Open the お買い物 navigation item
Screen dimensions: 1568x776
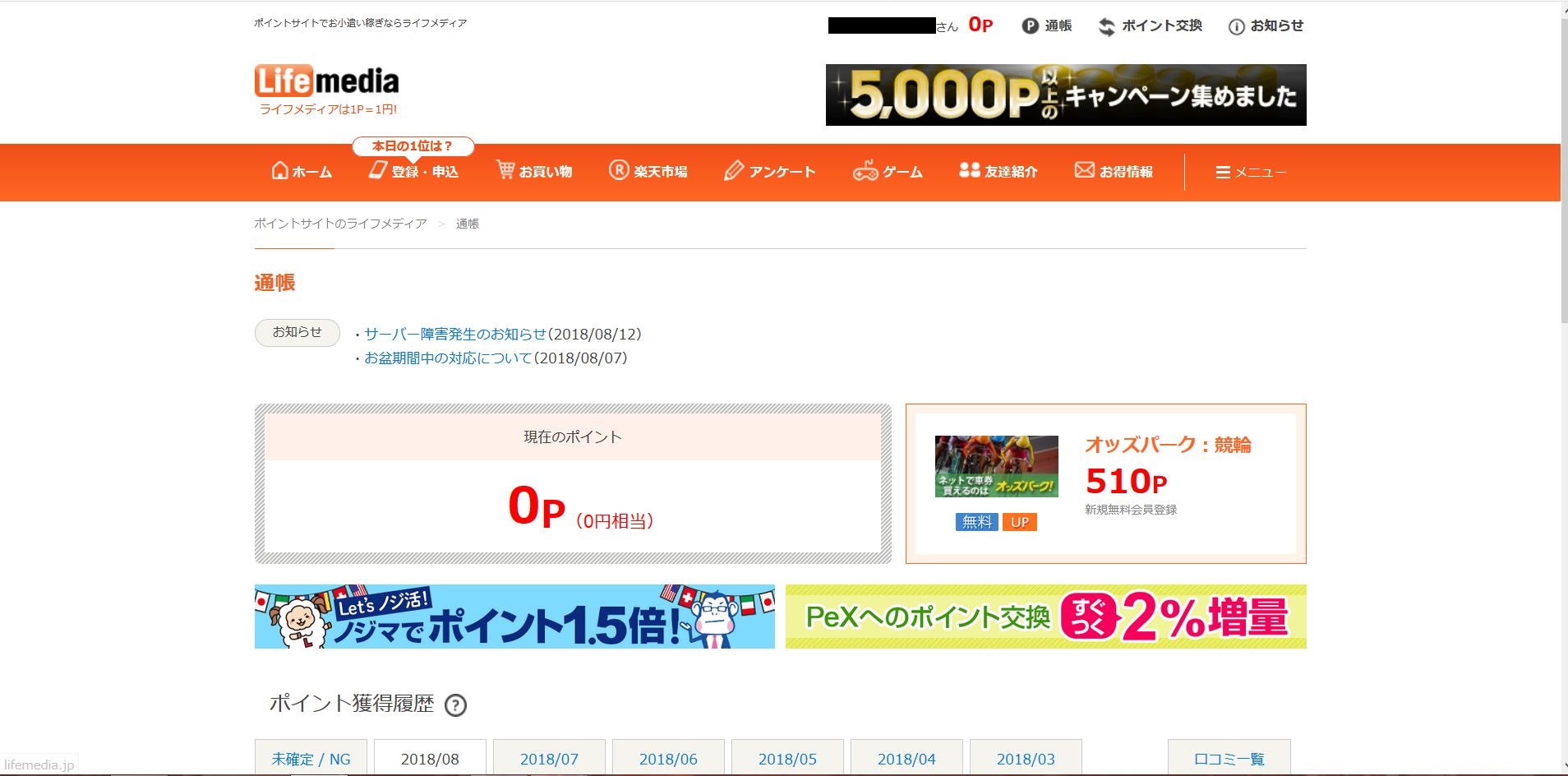pos(534,171)
